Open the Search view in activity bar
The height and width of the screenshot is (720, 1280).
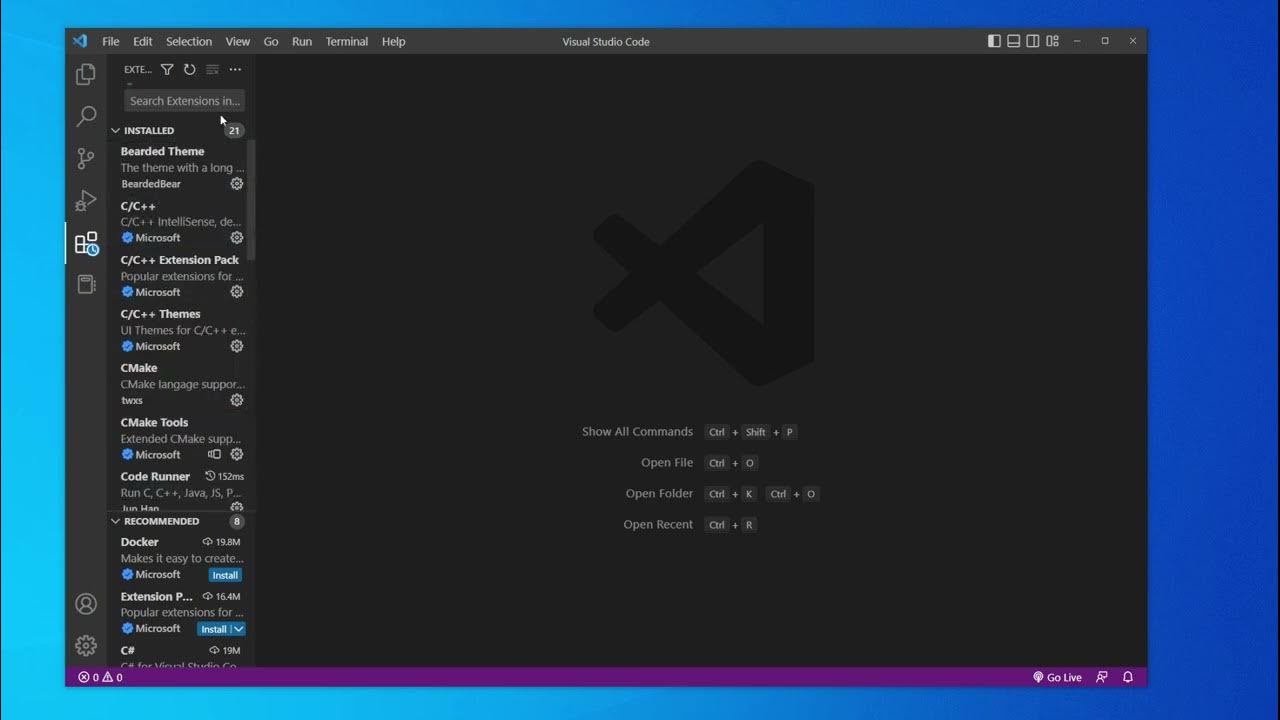(86, 116)
